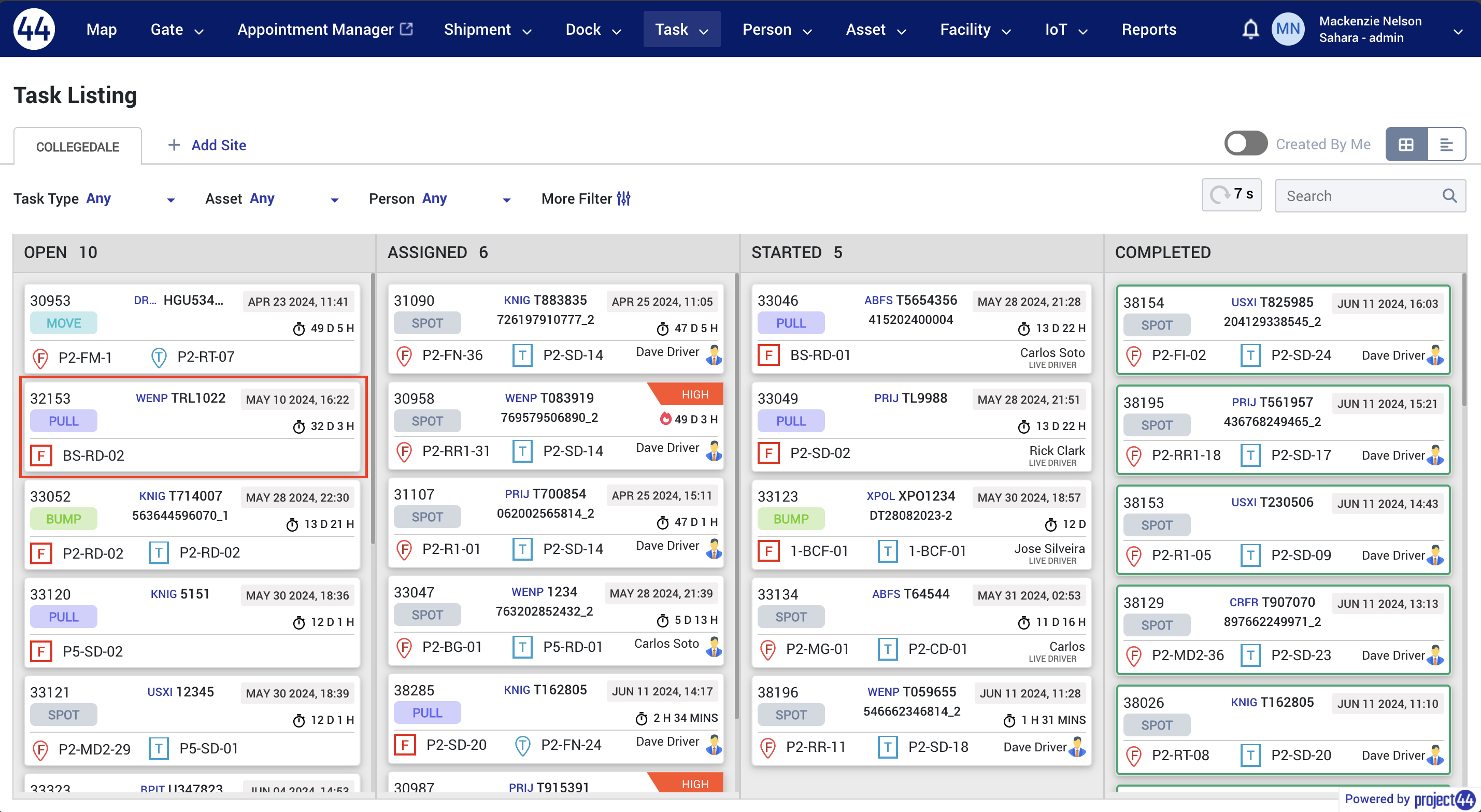This screenshot has height=812, width=1481.
Task: Click the plus icon beside Add Site
Action: (174, 145)
